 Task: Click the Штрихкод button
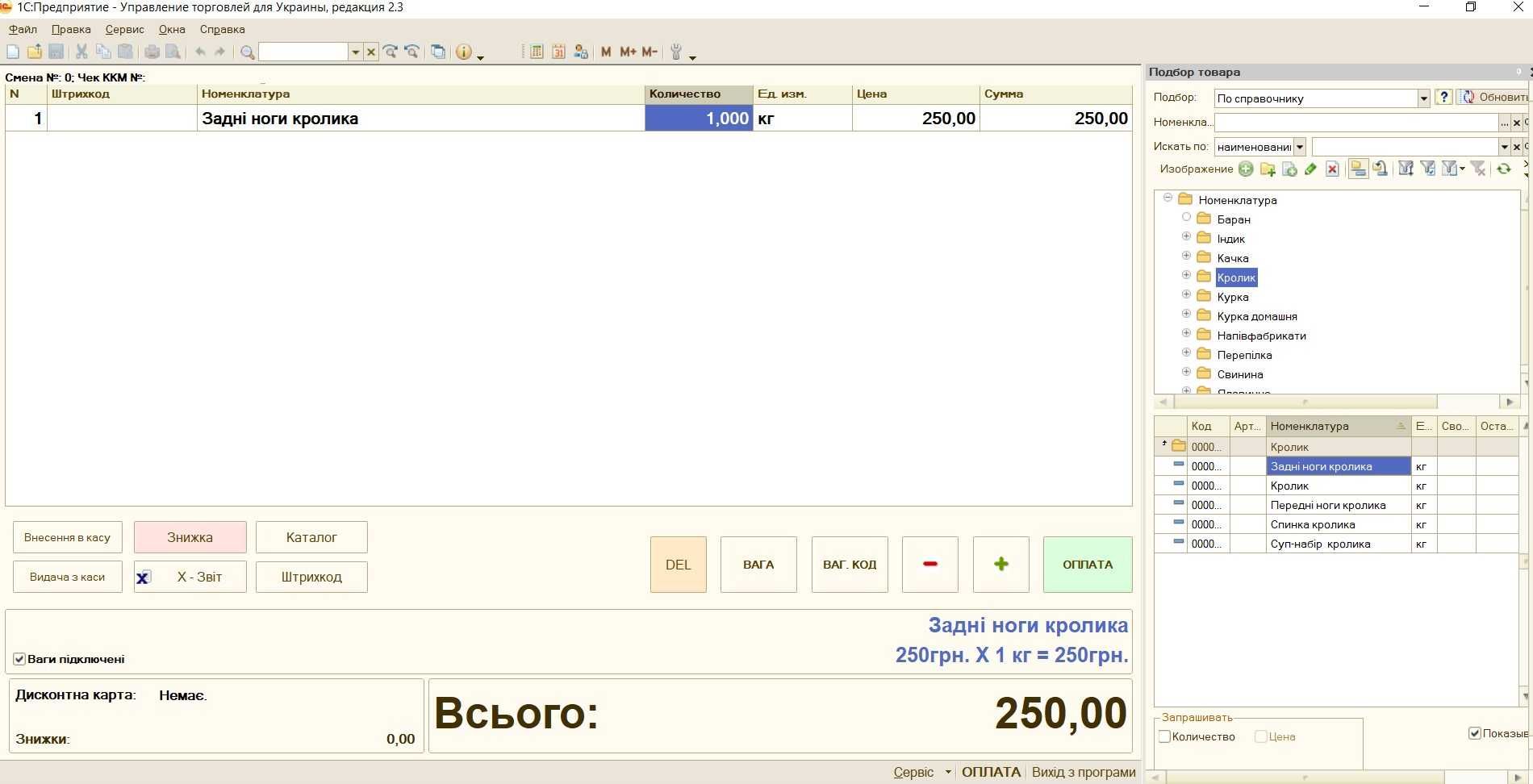[311, 577]
